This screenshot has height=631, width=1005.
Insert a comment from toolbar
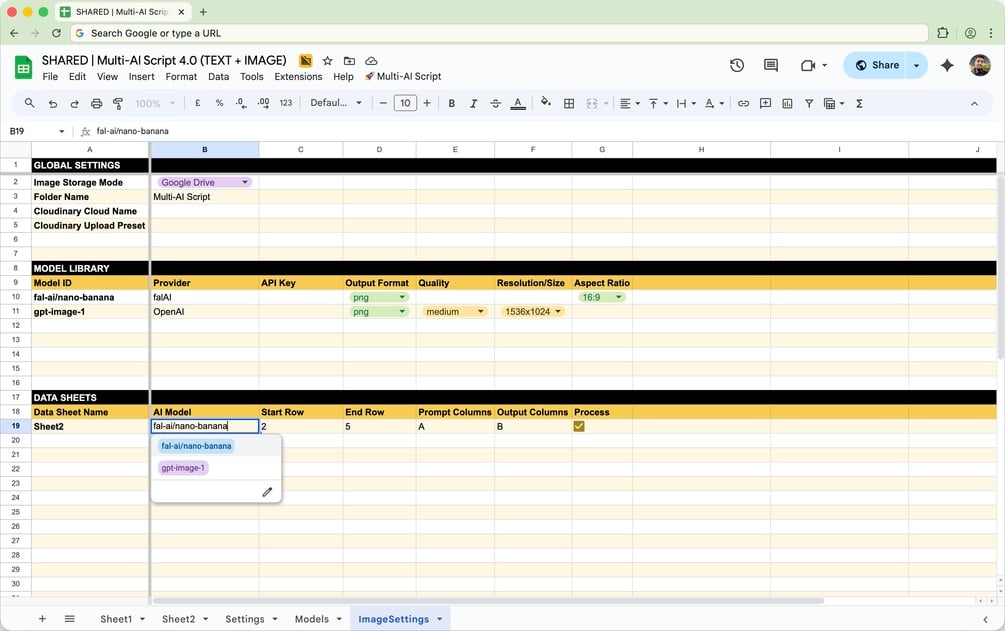[765, 103]
